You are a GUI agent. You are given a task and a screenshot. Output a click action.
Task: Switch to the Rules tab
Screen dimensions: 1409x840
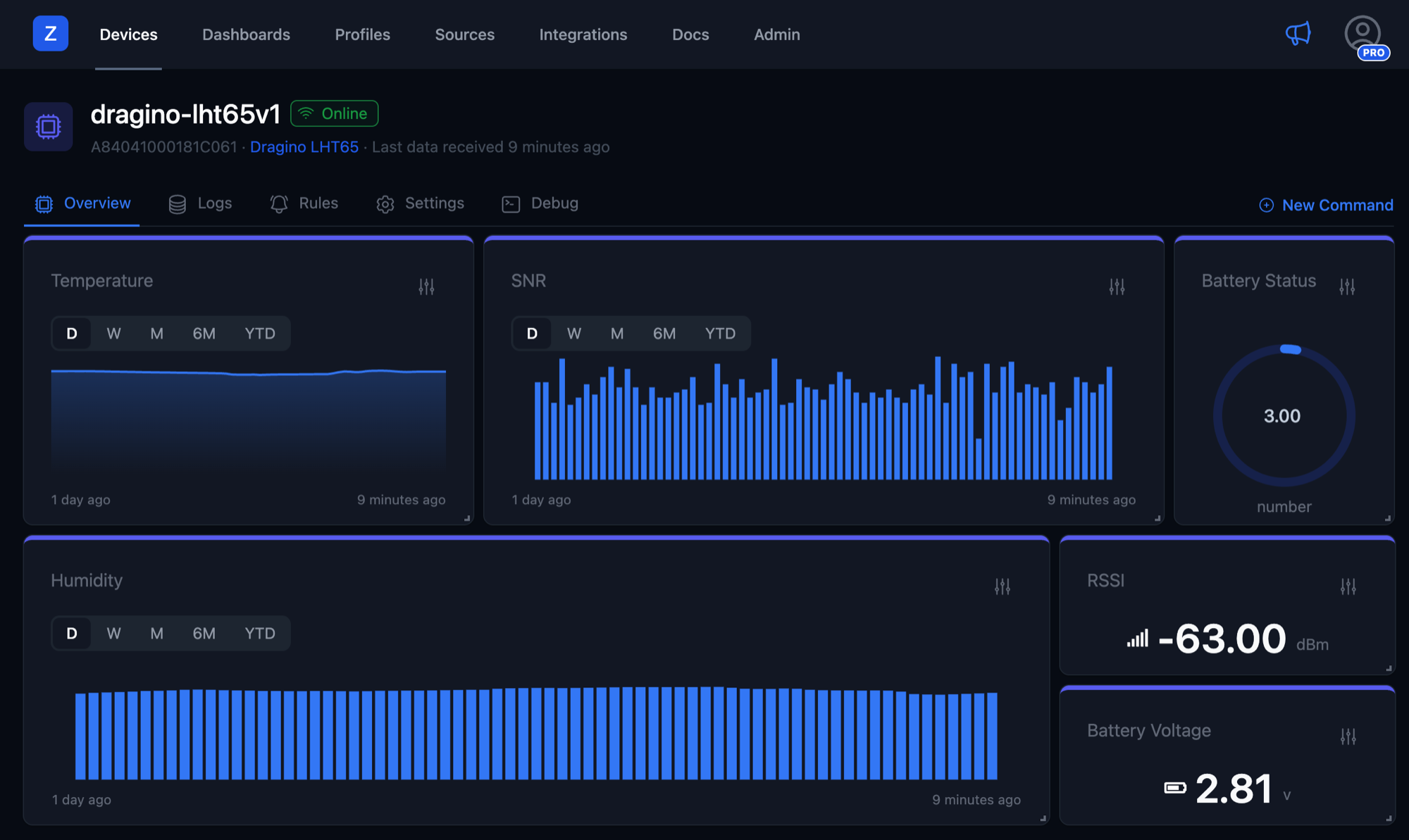tap(304, 203)
